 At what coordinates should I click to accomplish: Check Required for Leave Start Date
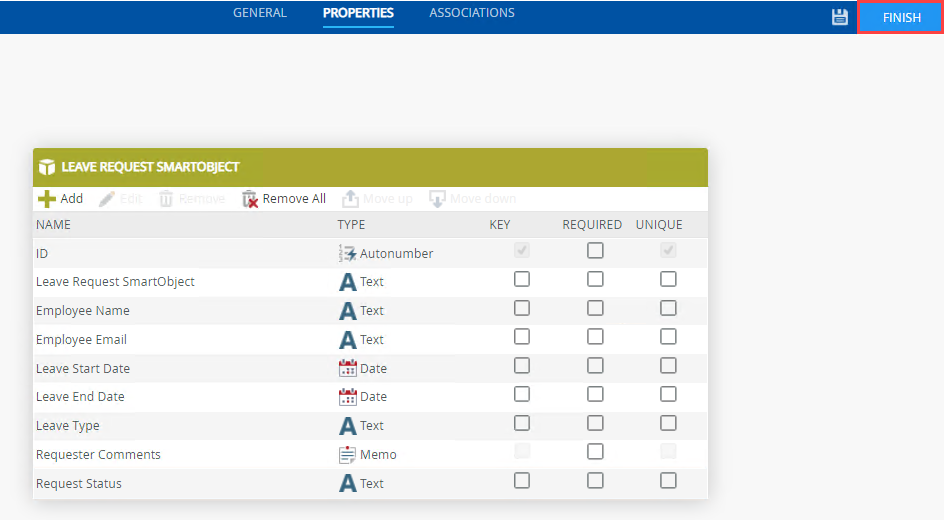tap(595, 365)
